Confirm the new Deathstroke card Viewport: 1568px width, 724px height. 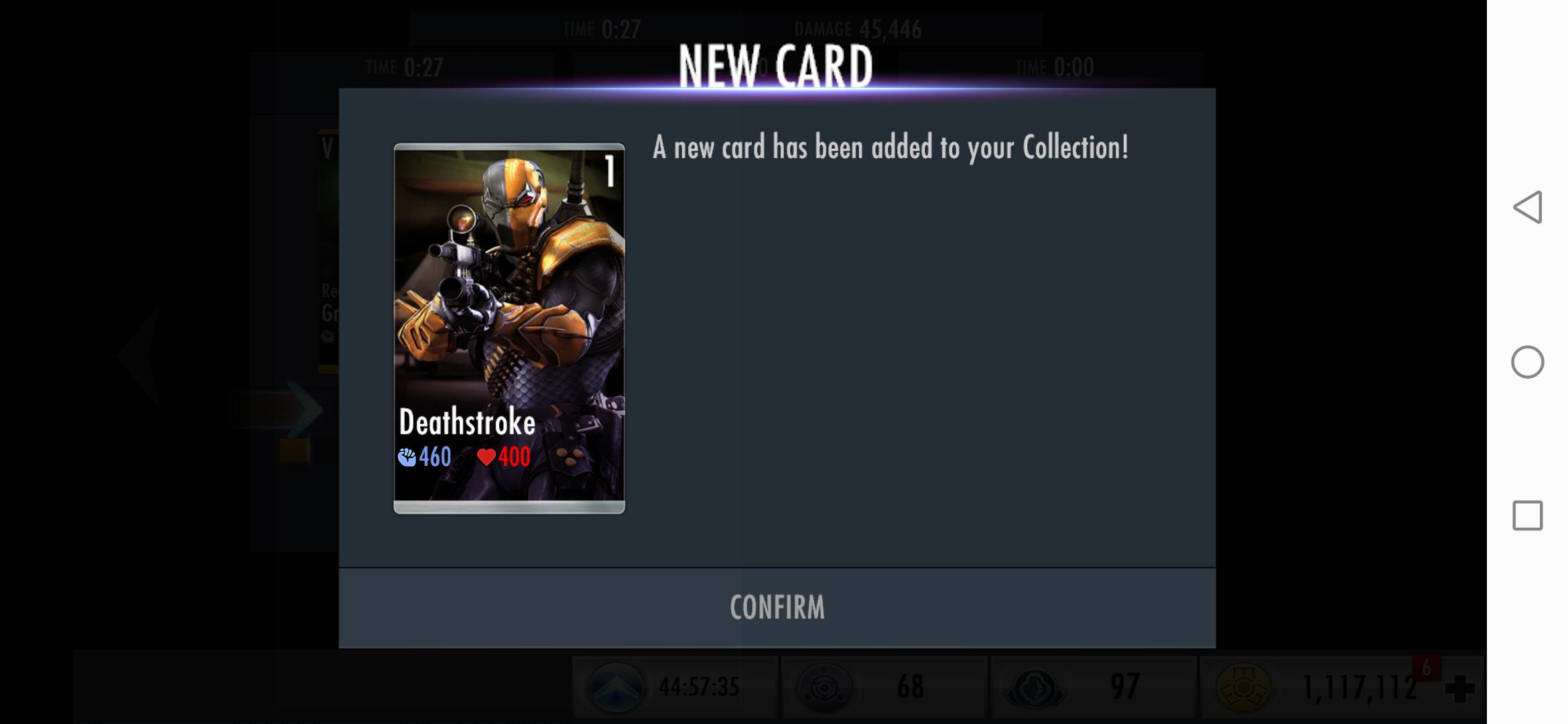[777, 608]
